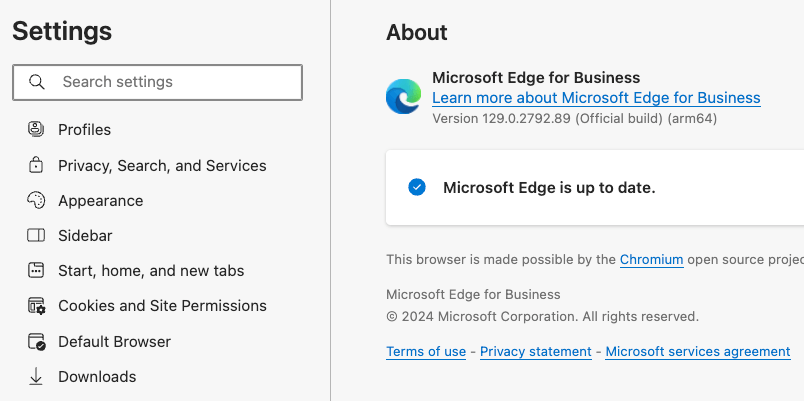Click the Microsoft Edge logo
Image resolution: width=804 pixels, height=401 pixels.
(403, 97)
